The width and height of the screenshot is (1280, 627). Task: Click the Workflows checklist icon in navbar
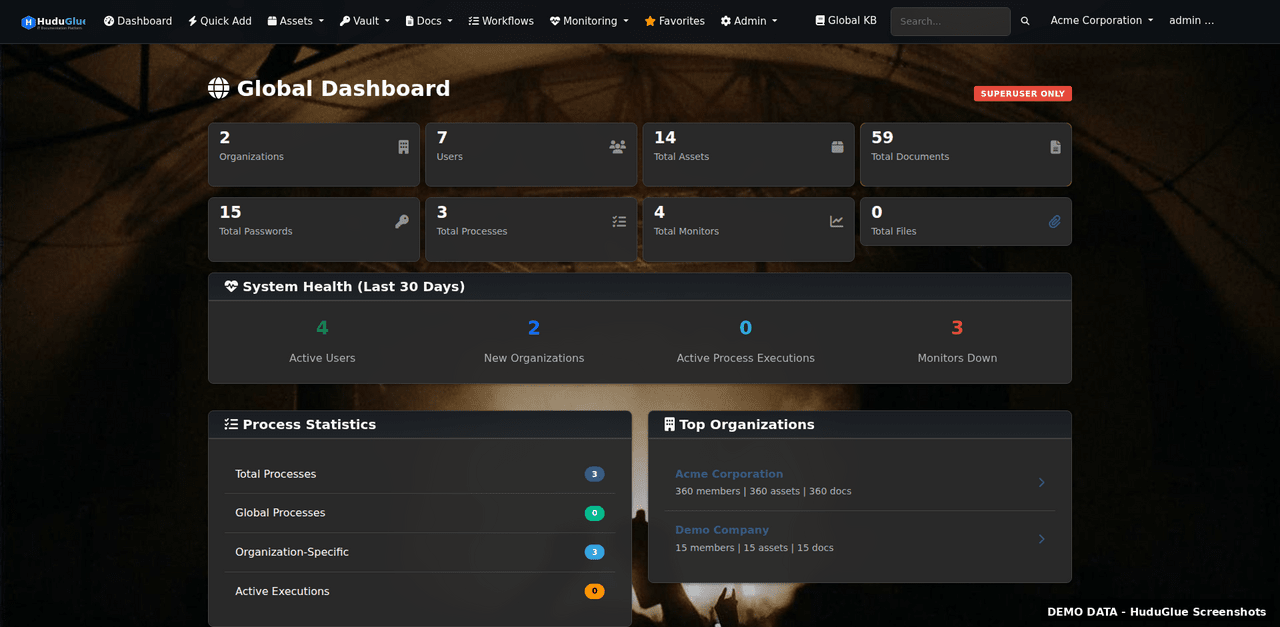tap(474, 21)
